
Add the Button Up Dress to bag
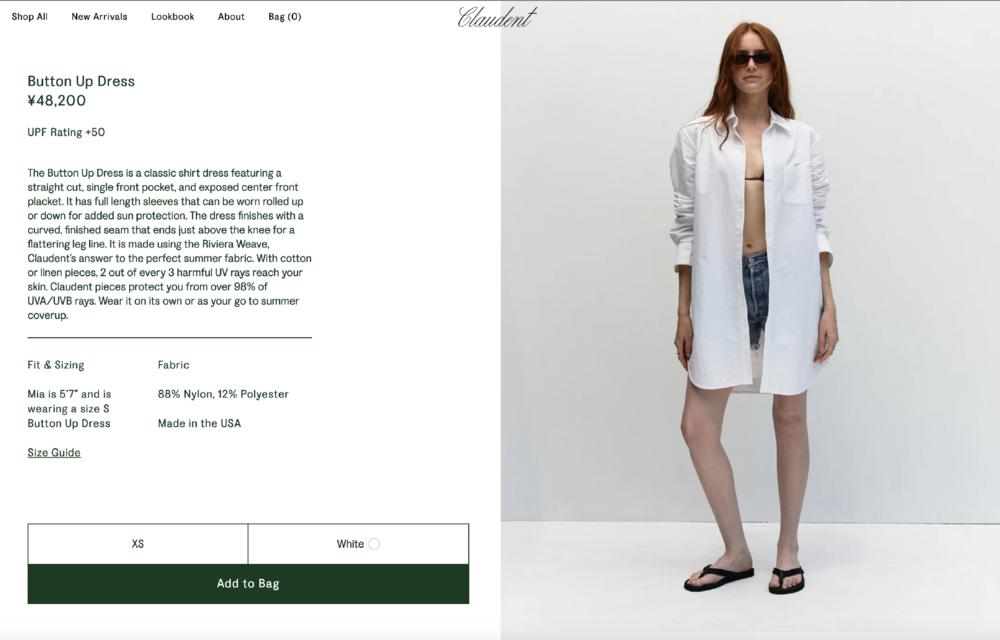click(248, 583)
